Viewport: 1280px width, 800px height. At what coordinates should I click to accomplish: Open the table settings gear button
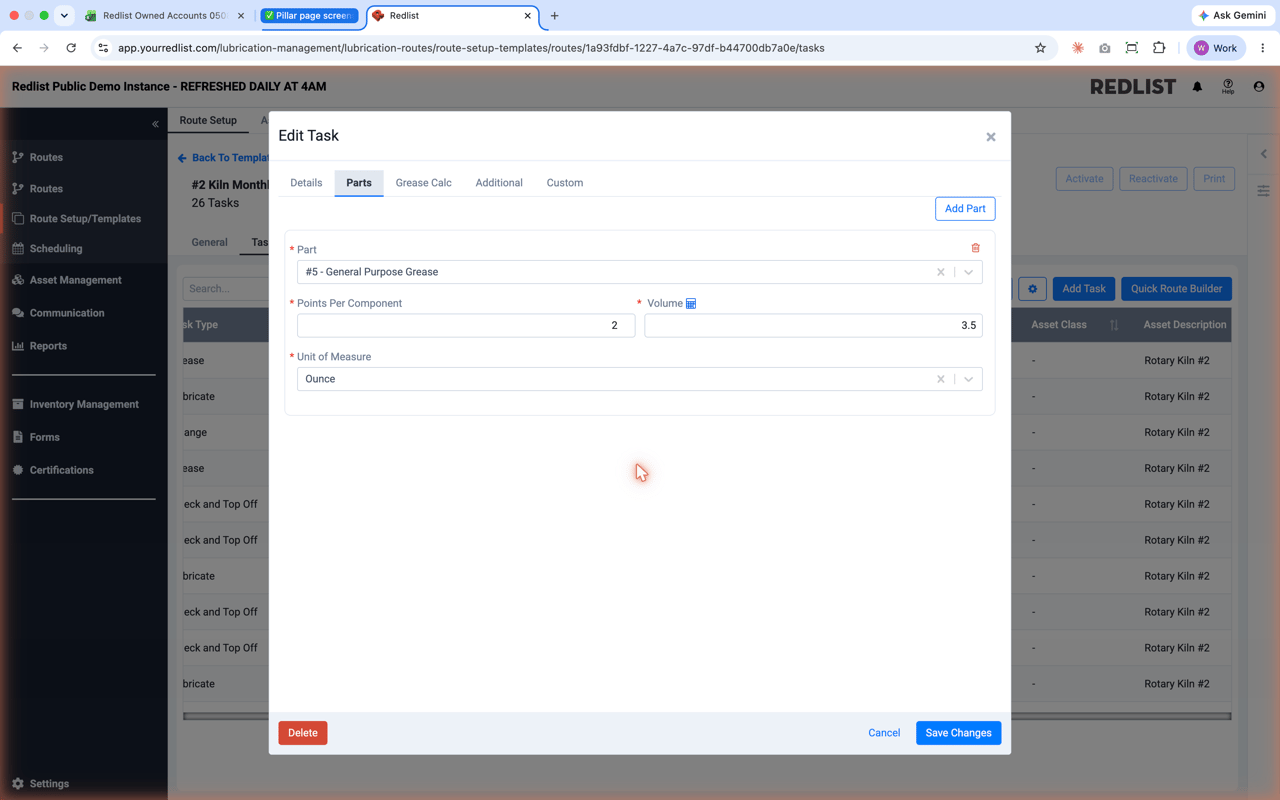[x=1032, y=289]
